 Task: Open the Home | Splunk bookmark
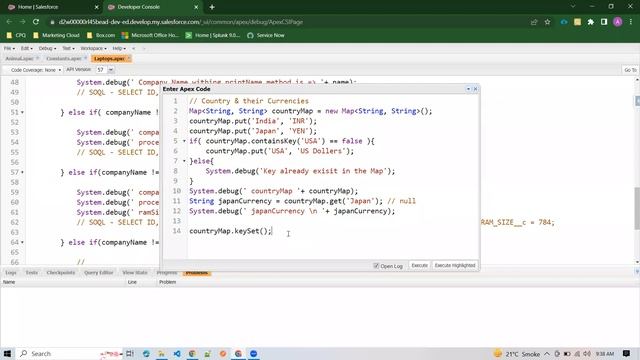click(213, 36)
